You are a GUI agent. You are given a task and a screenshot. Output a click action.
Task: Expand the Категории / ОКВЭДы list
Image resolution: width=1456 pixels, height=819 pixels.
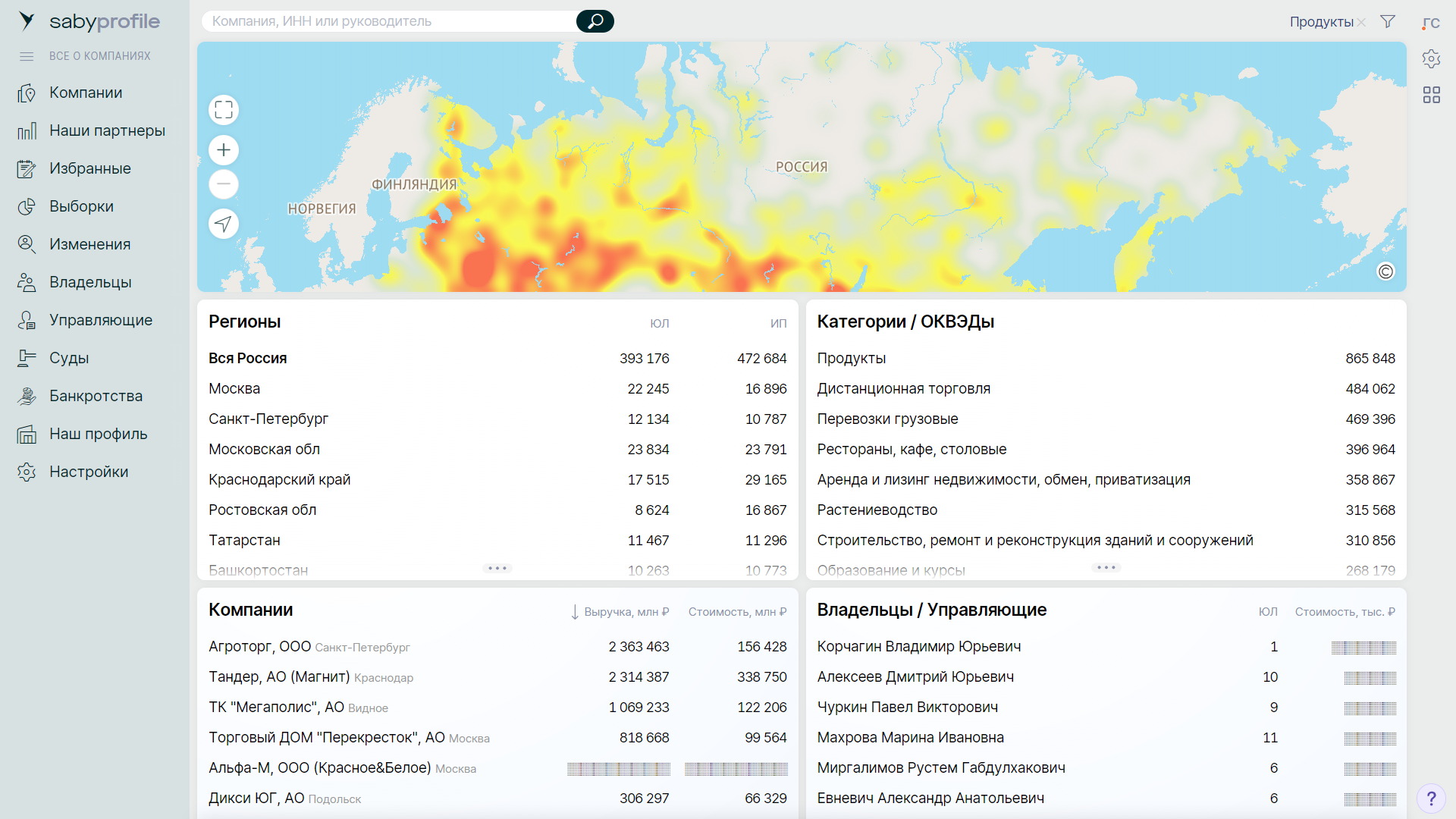(x=1106, y=567)
